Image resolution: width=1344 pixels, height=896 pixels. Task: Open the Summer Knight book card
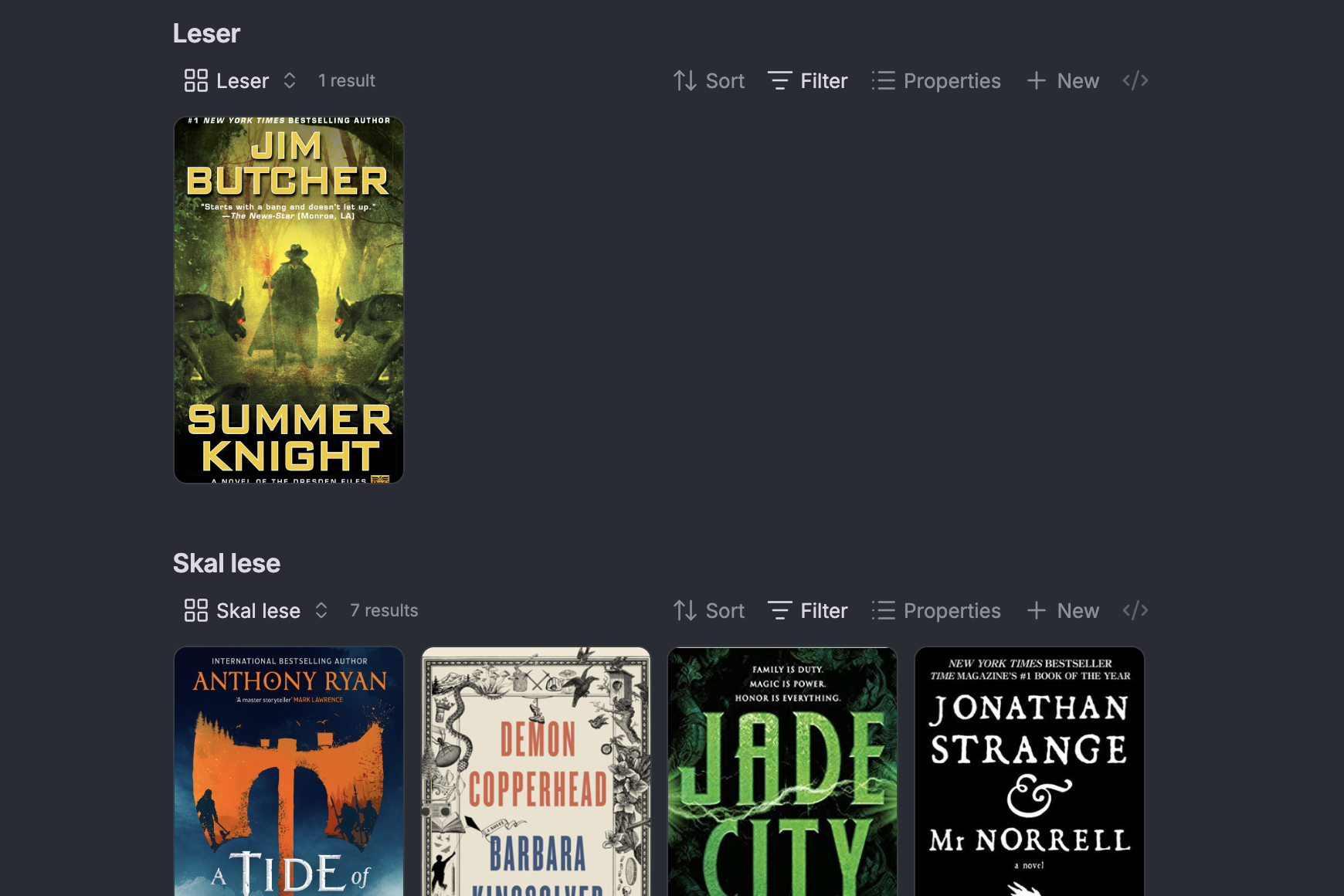(289, 300)
